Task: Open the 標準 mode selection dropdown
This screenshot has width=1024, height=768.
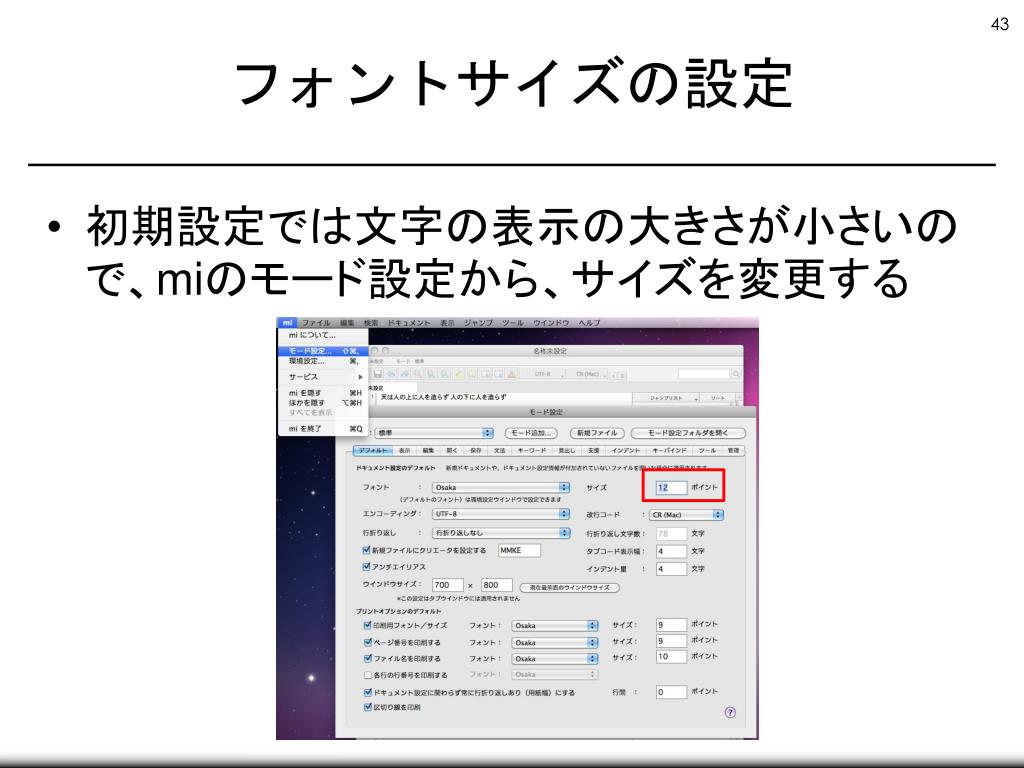Action: pyautogui.click(x=434, y=433)
